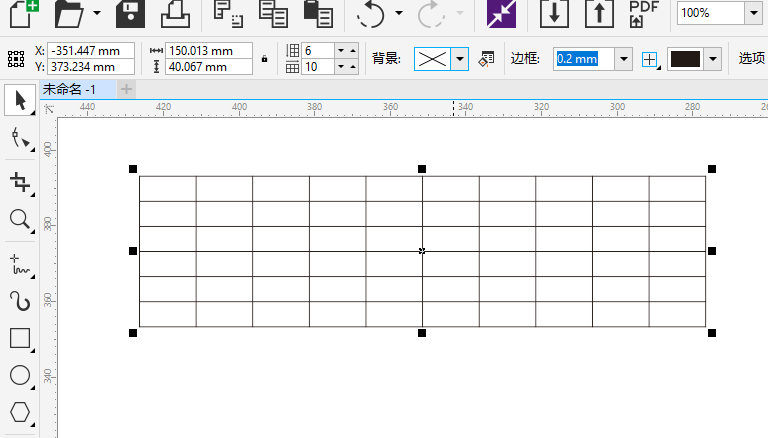Click the zoom level 100% field
This screenshot has height=438, width=768.
(711, 13)
